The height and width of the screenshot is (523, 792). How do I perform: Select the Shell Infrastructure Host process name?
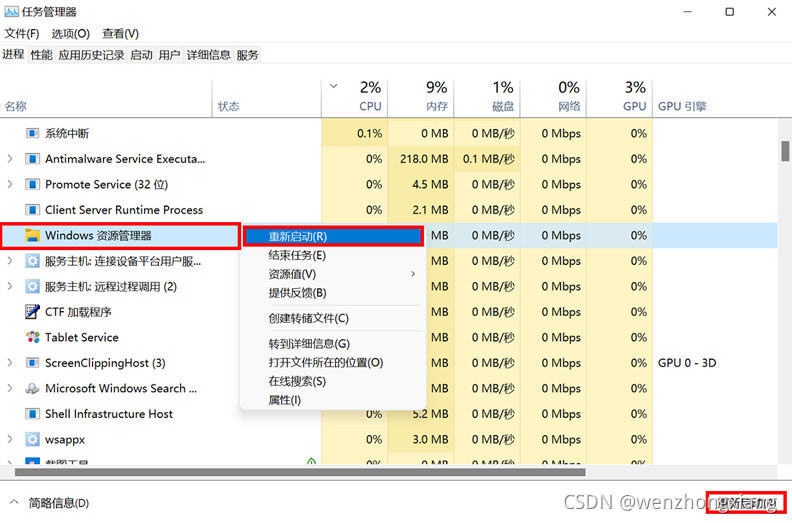click(109, 414)
